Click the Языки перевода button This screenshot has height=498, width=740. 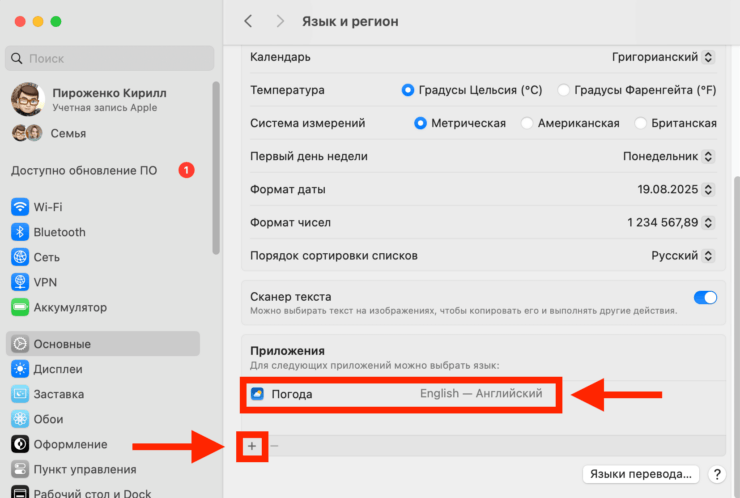point(639,474)
